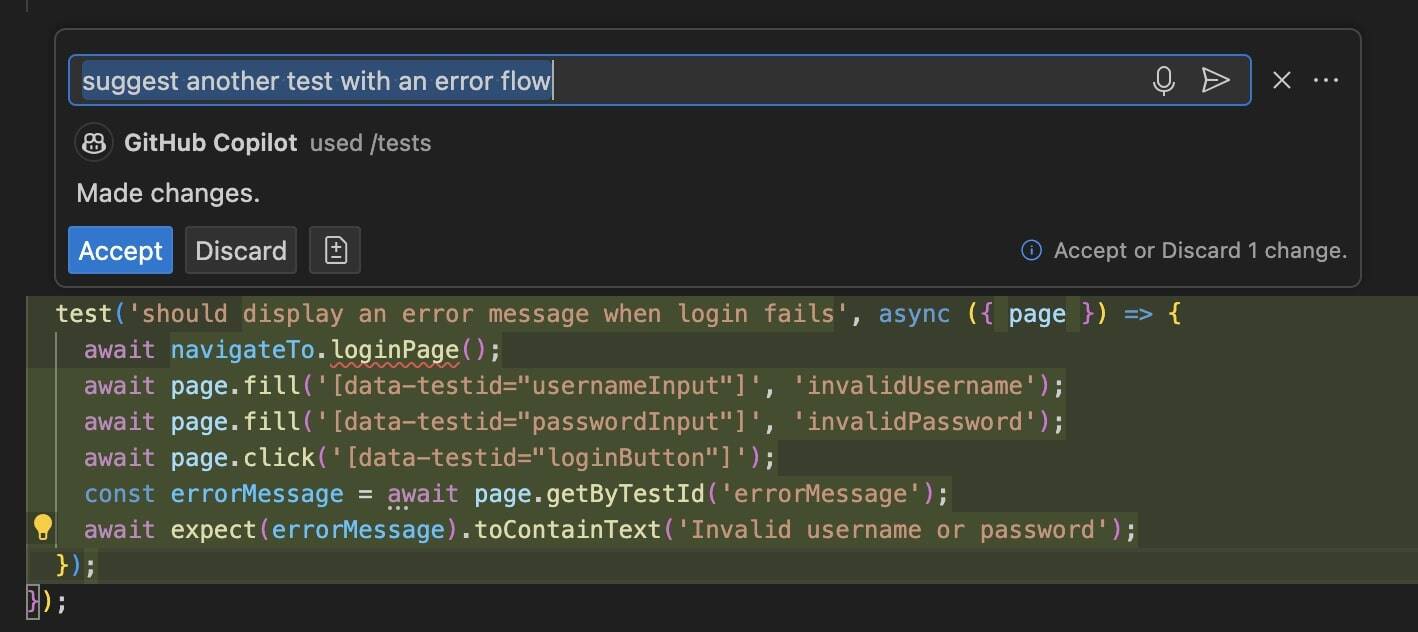Image resolution: width=1418 pixels, height=632 pixels.
Task: Click the info icon near 'Accept or Discard'
Action: (x=1030, y=250)
